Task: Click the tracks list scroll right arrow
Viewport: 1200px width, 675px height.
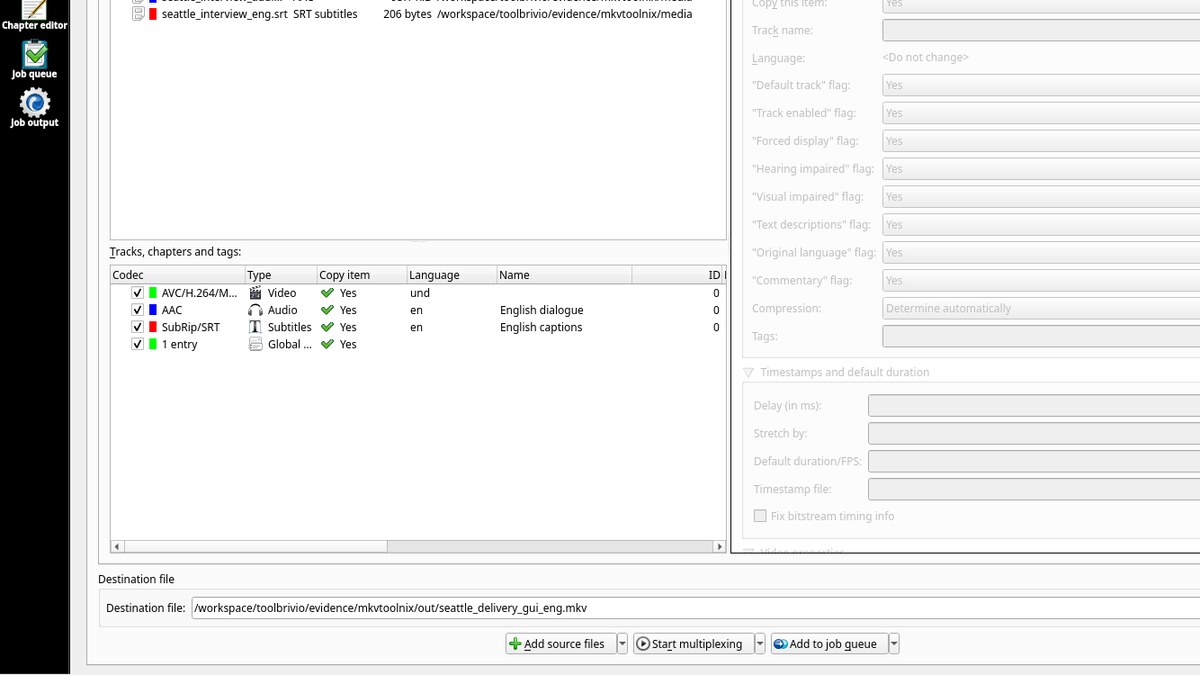Action: [719, 547]
